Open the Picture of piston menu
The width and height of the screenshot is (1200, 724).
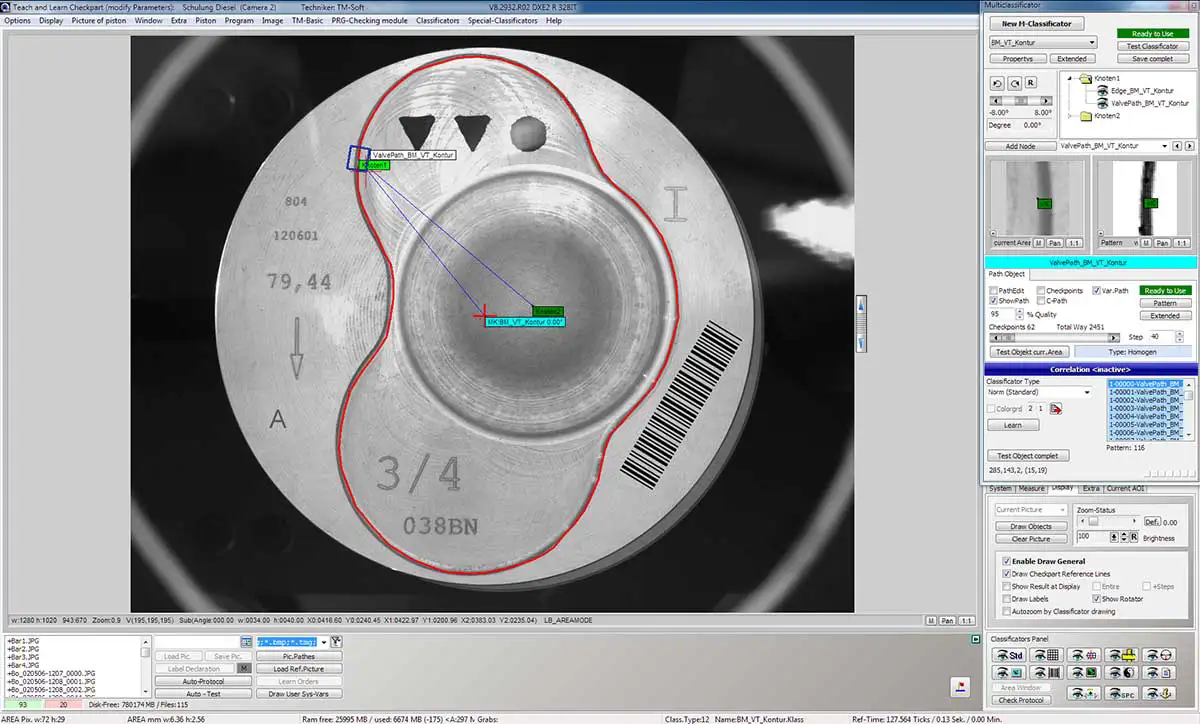point(100,20)
